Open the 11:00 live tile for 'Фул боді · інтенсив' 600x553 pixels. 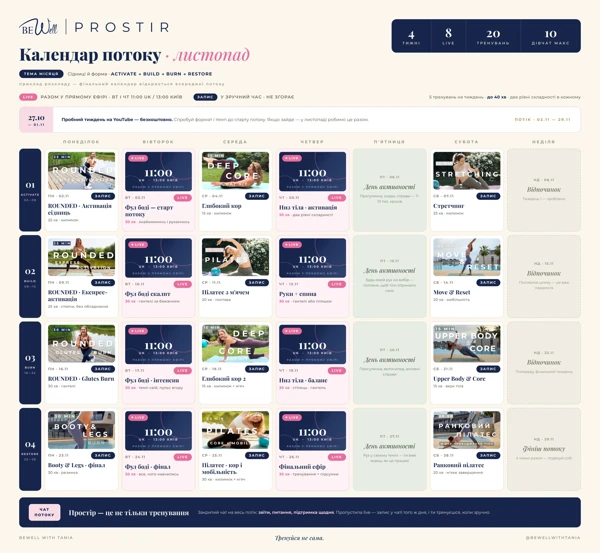158,344
